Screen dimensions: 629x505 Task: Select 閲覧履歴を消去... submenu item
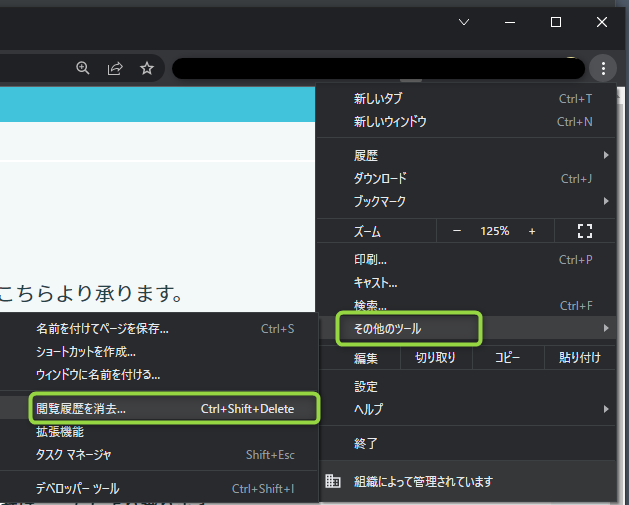[158, 408]
